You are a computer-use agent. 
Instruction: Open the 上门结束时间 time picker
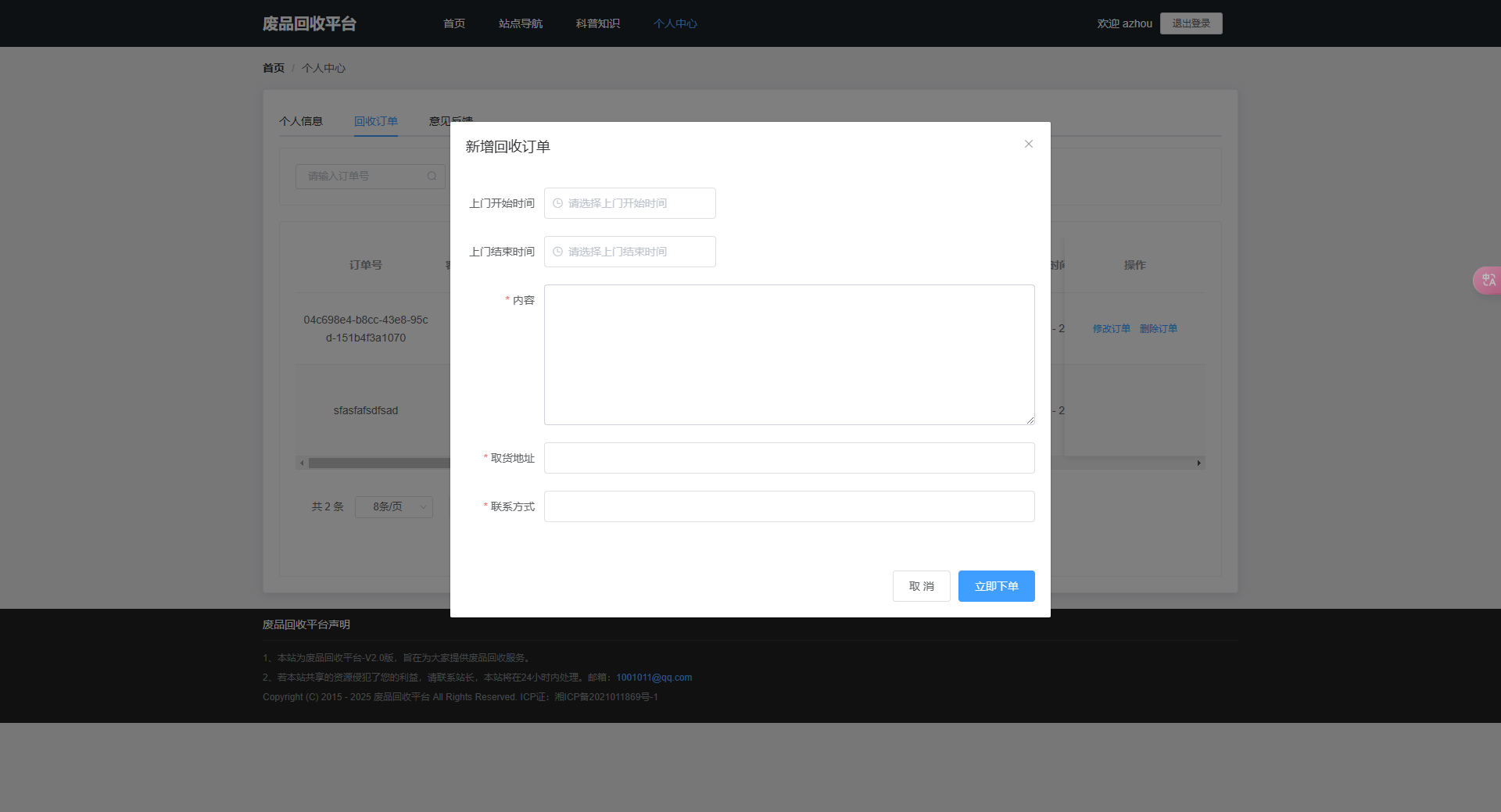pyautogui.click(x=630, y=252)
